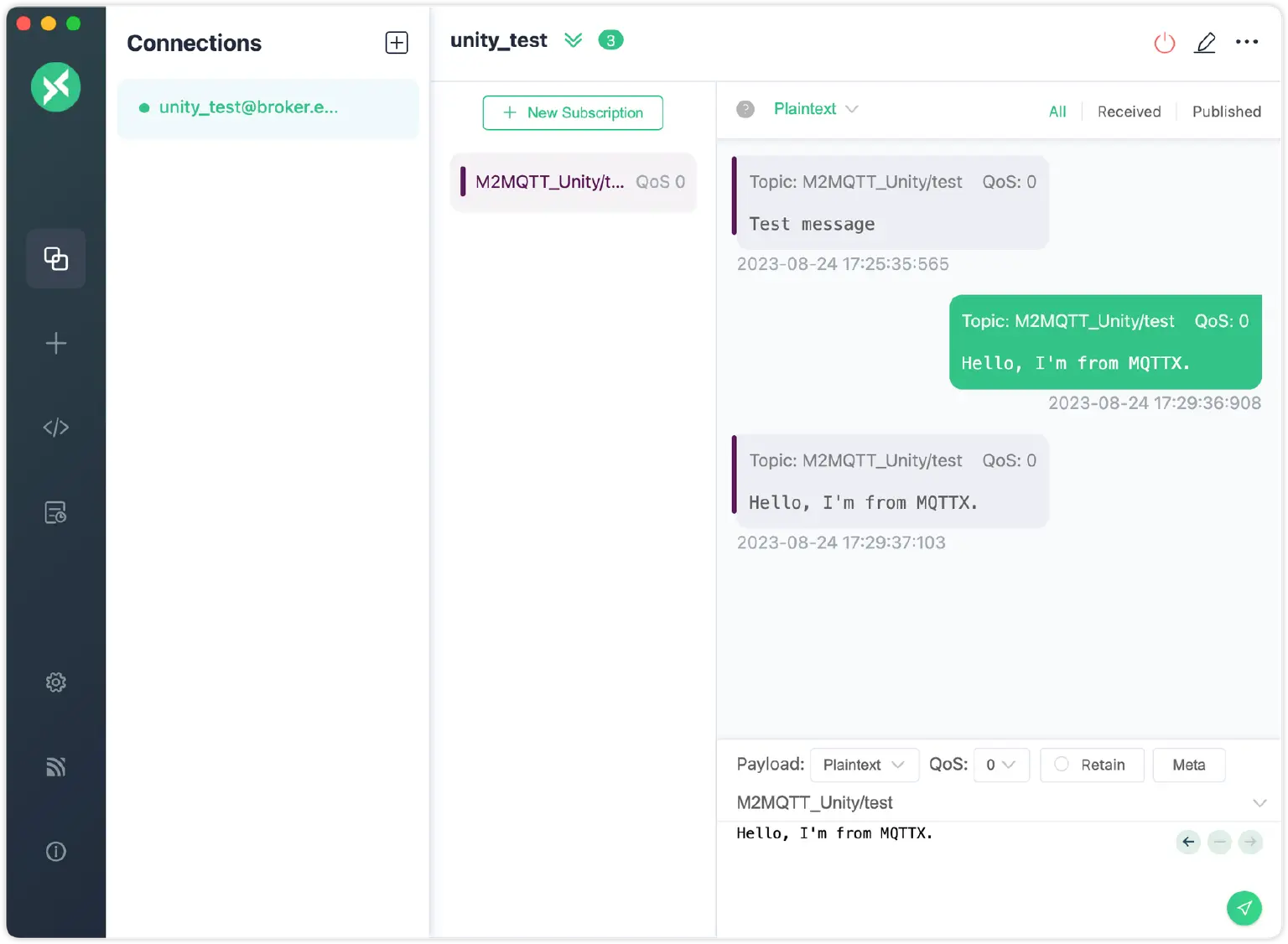Edit the connection via the pencil icon

click(x=1205, y=42)
